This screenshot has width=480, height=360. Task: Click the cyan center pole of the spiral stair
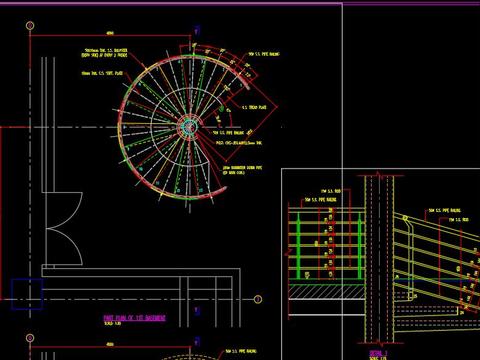[x=189, y=127]
